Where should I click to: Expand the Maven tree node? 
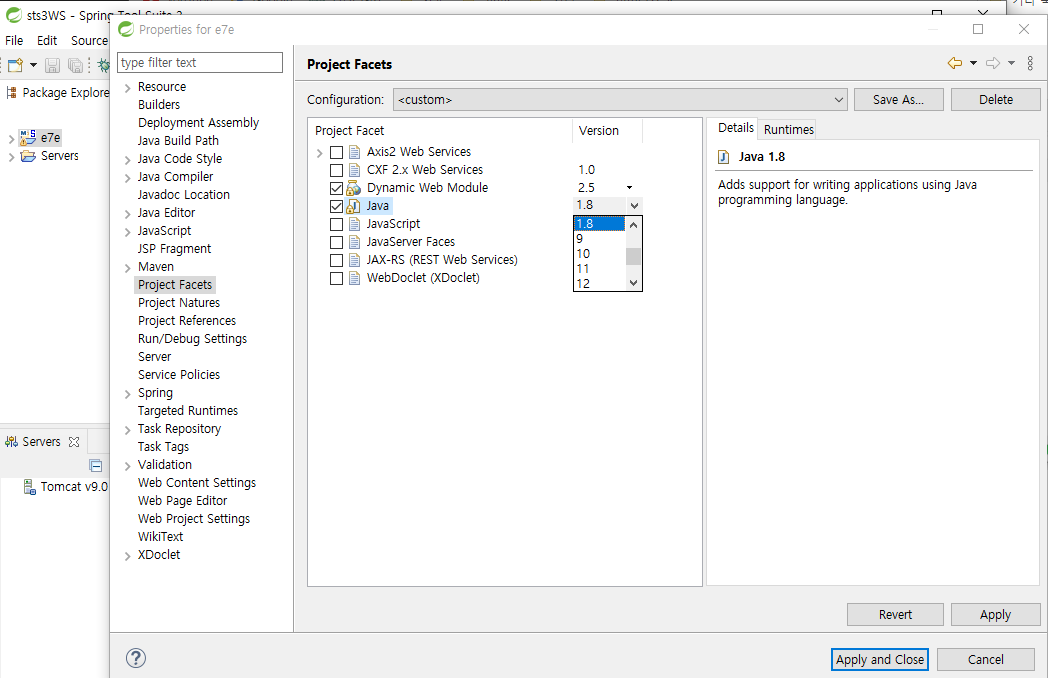(127, 268)
